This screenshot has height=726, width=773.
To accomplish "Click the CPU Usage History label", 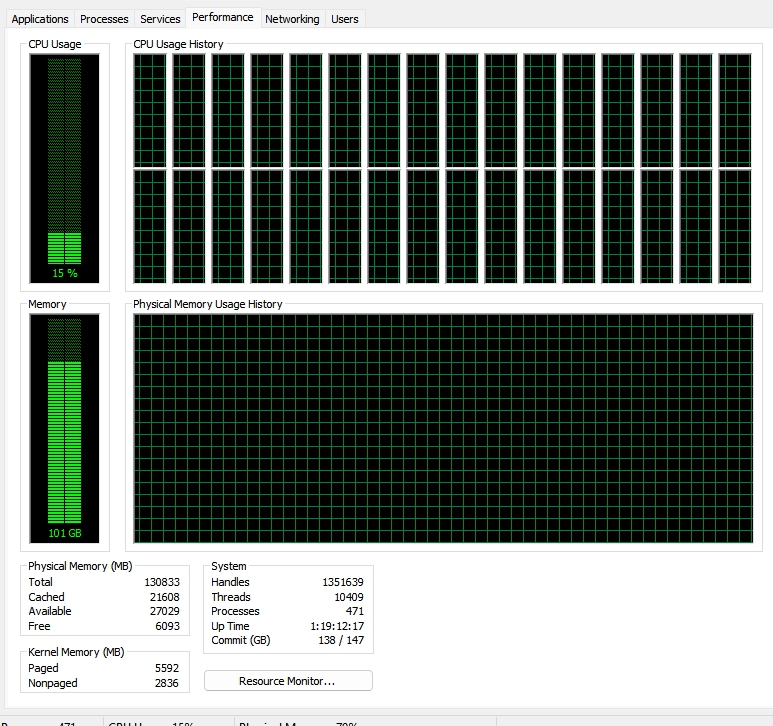I will pos(178,44).
